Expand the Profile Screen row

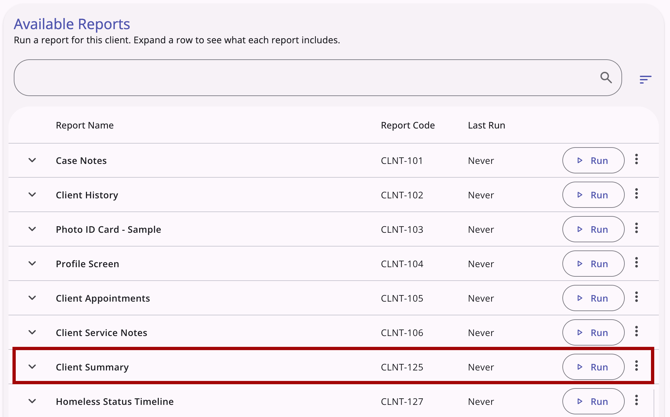click(x=32, y=264)
